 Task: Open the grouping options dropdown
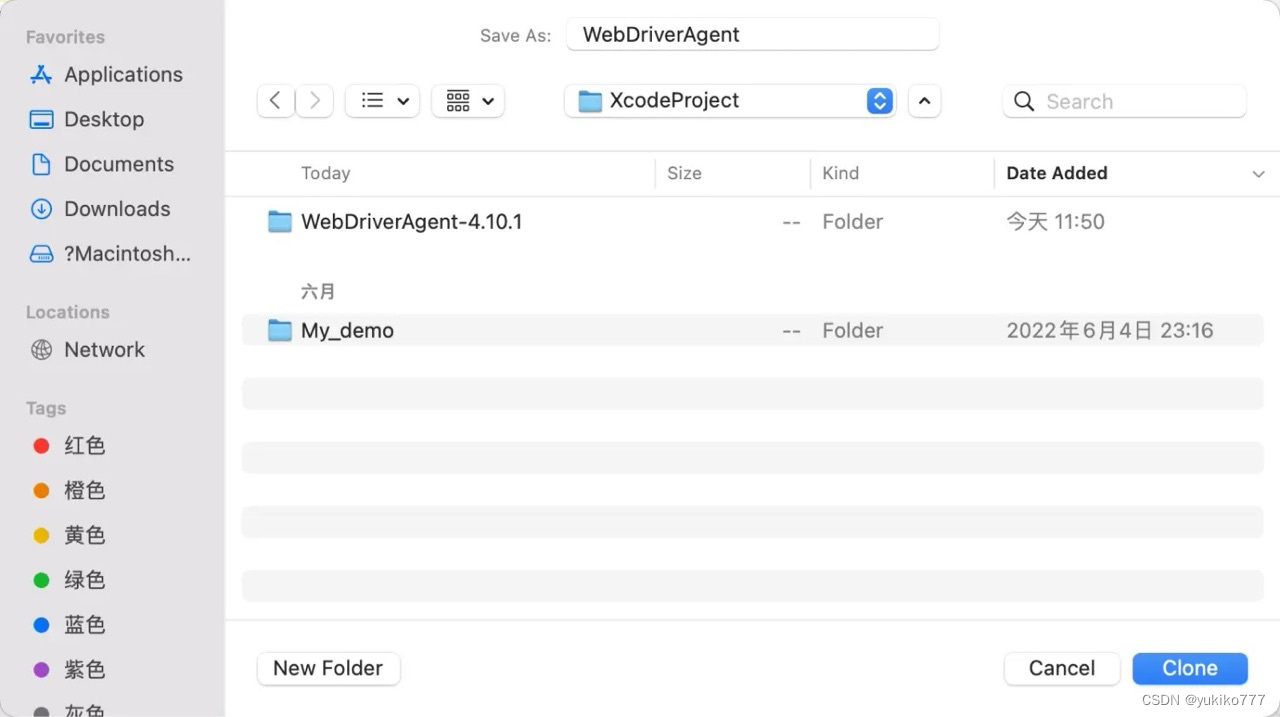click(468, 101)
